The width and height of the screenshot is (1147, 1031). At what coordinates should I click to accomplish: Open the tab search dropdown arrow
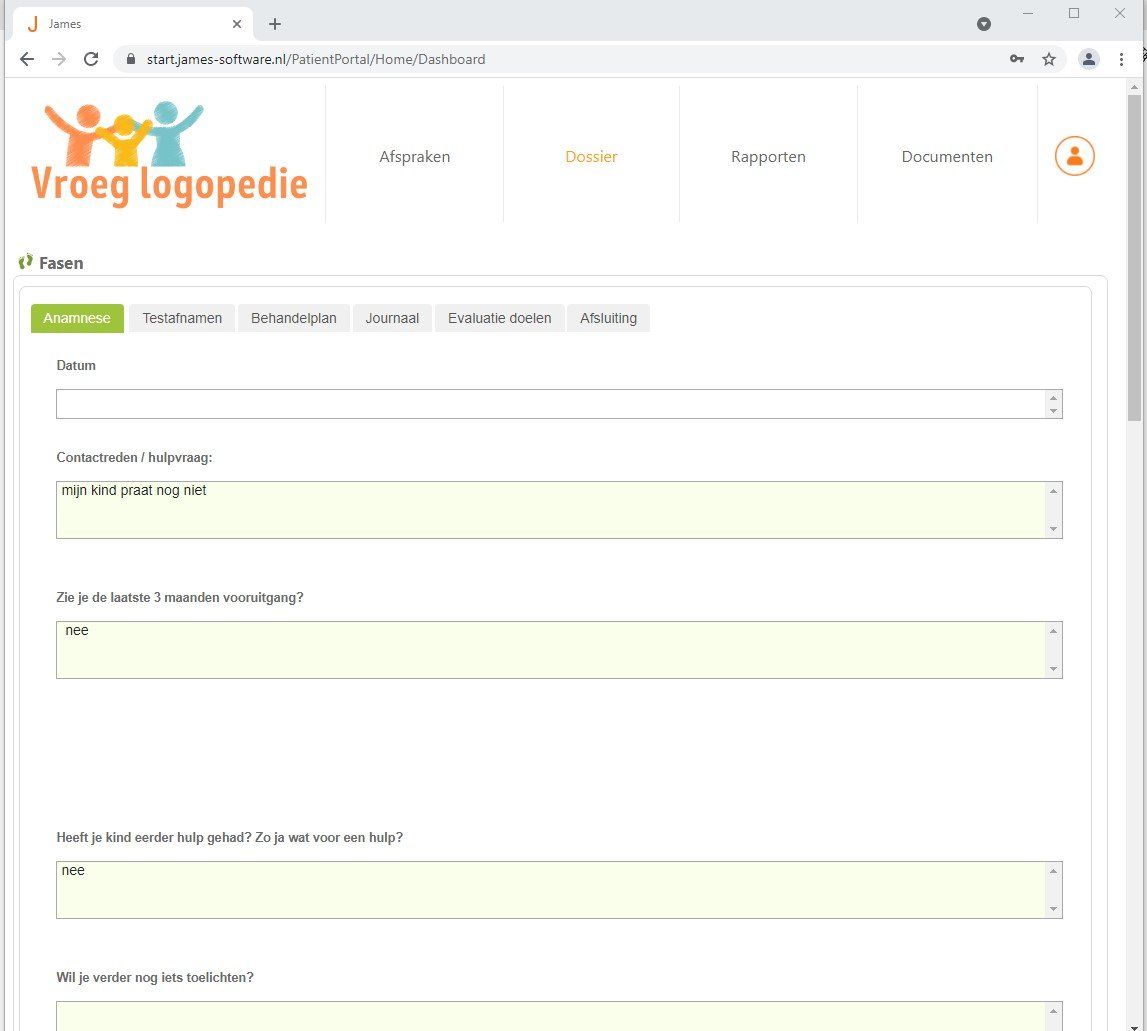(x=983, y=24)
